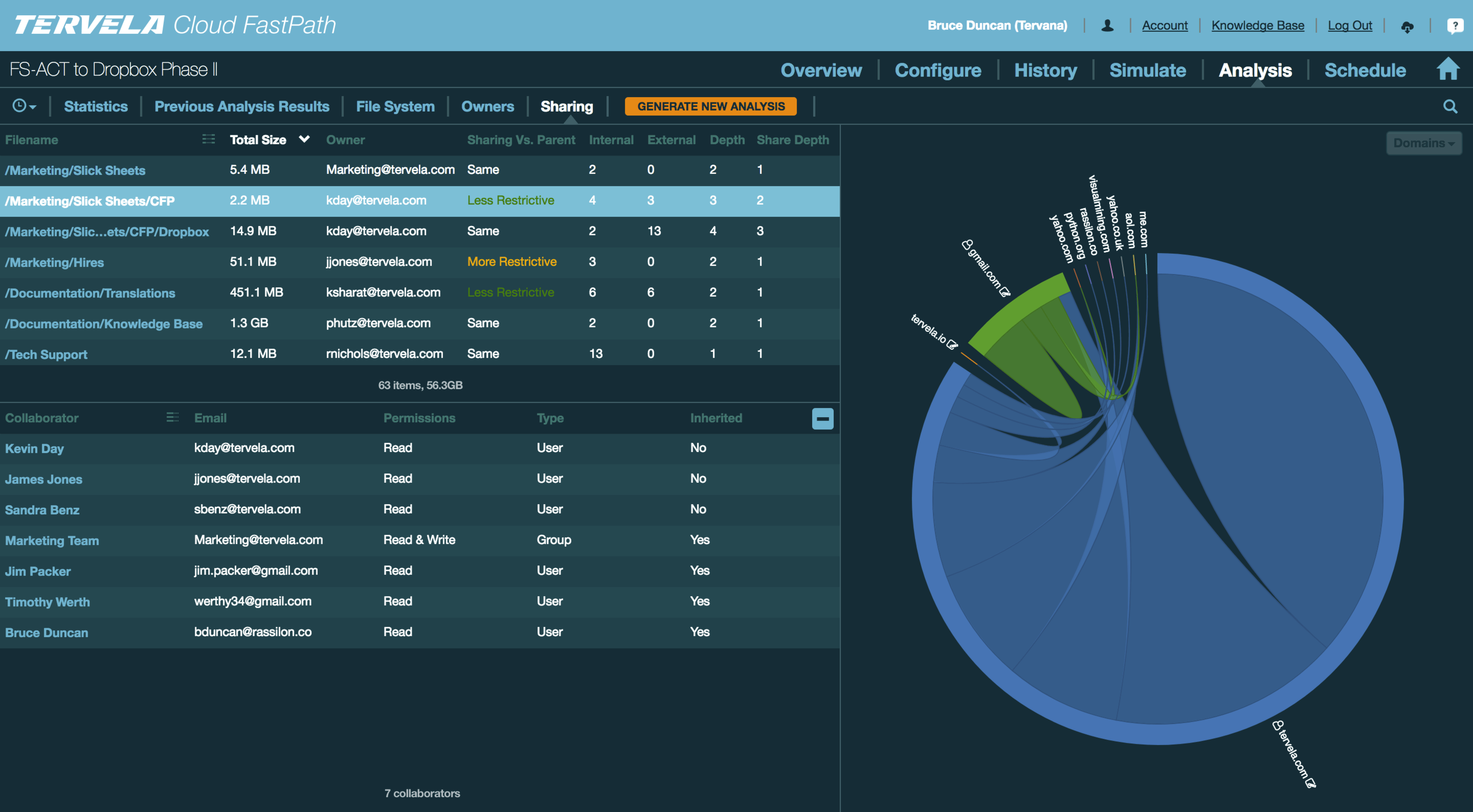Image resolution: width=1473 pixels, height=812 pixels.
Task: Click the cloud download icon
Action: [1408, 26]
